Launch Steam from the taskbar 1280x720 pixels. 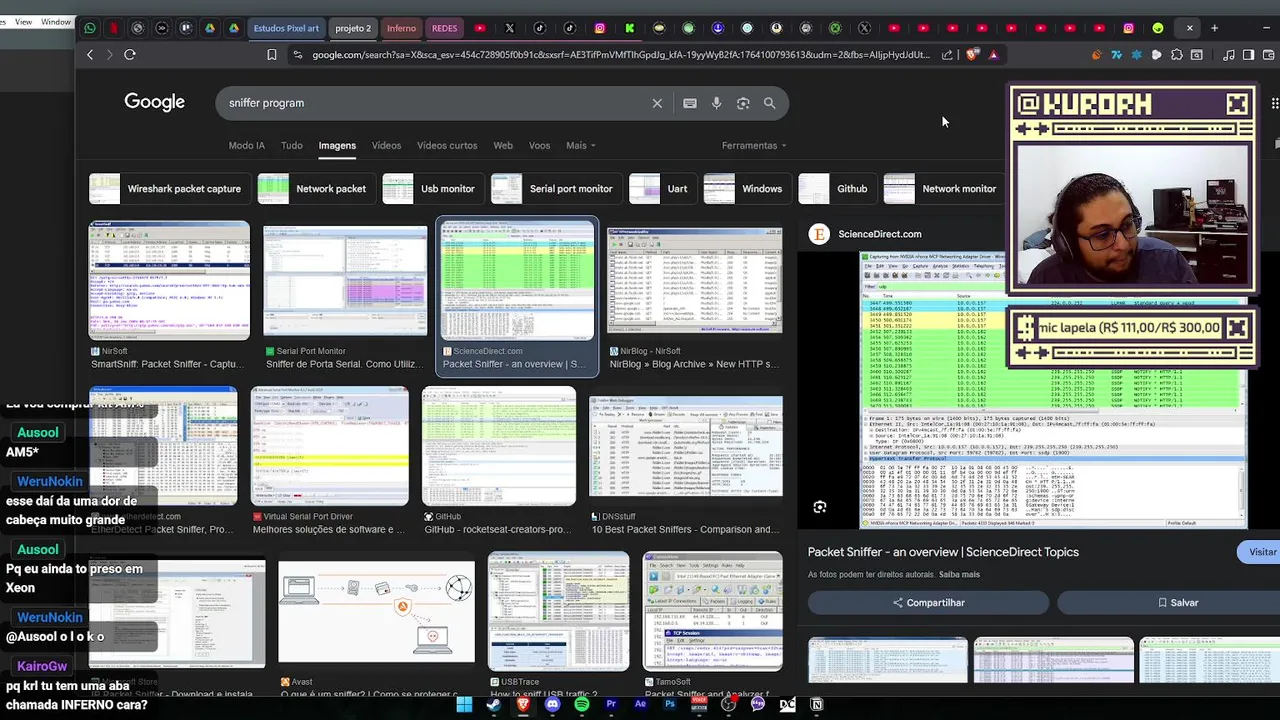point(494,704)
